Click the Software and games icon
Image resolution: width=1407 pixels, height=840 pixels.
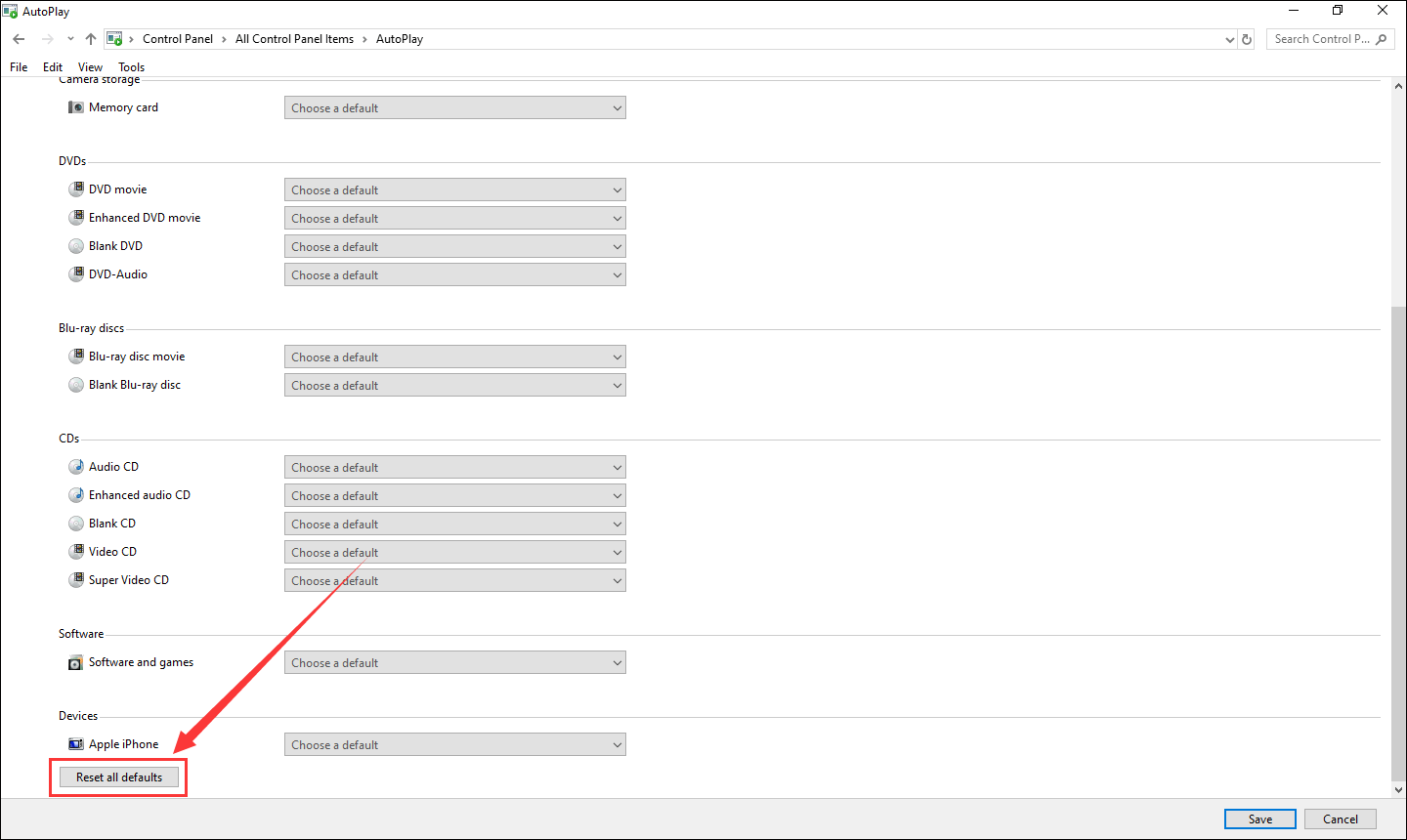pos(75,662)
